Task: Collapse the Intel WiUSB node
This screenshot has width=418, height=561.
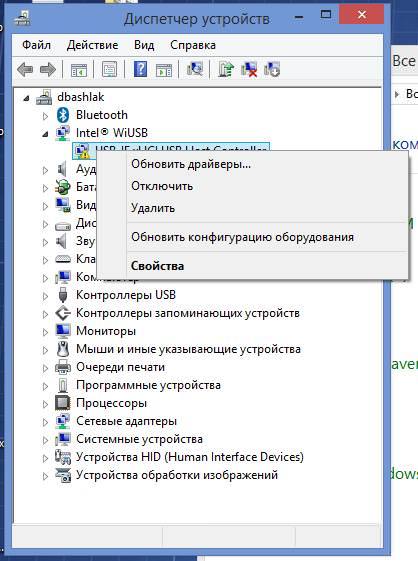Action: click(x=45, y=134)
